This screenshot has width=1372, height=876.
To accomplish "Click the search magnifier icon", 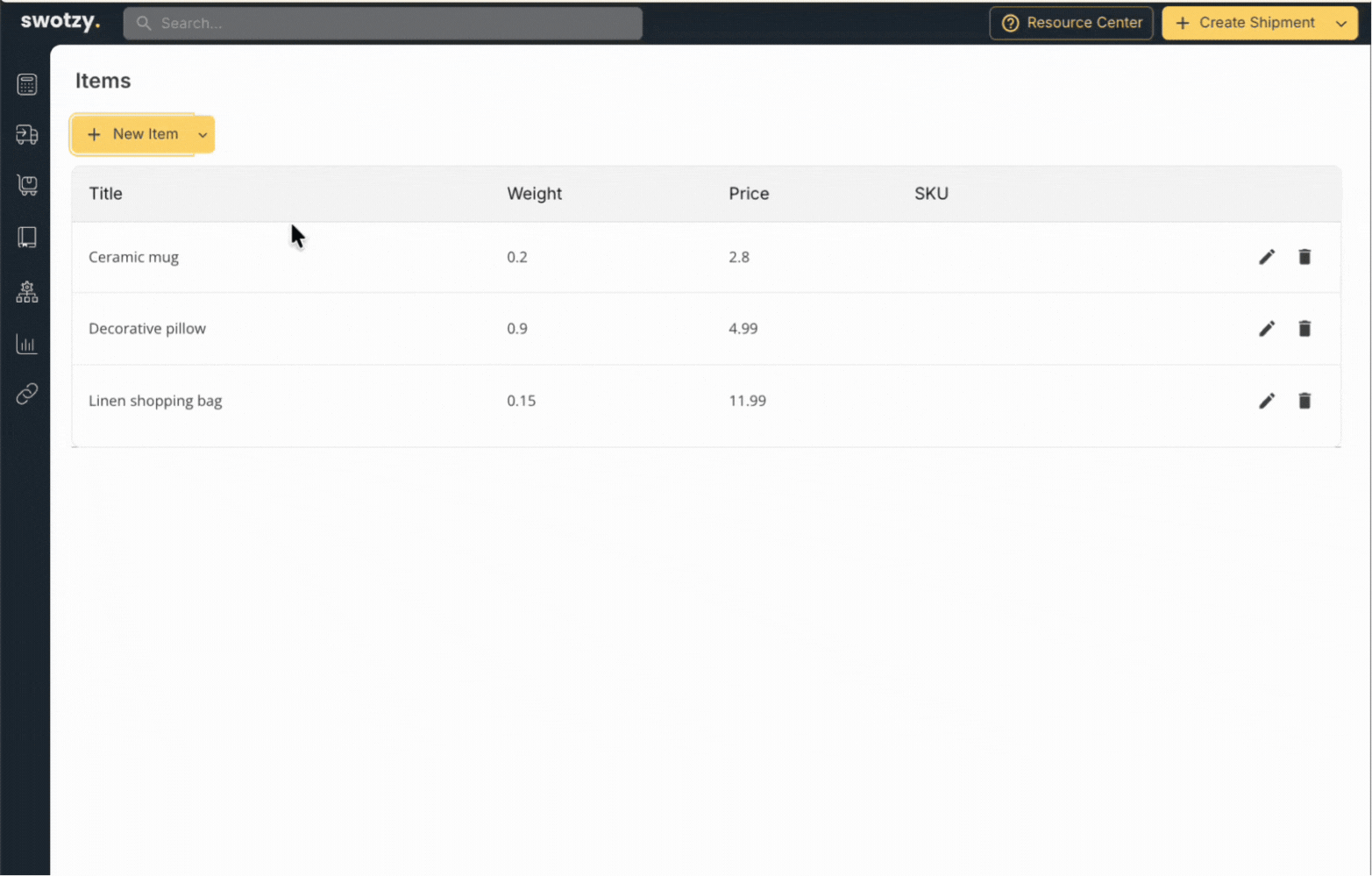I will 143,23.
